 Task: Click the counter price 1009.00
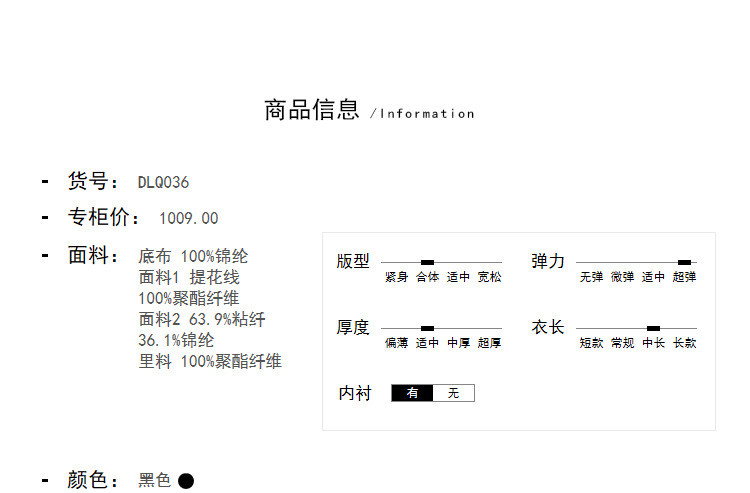click(188, 218)
